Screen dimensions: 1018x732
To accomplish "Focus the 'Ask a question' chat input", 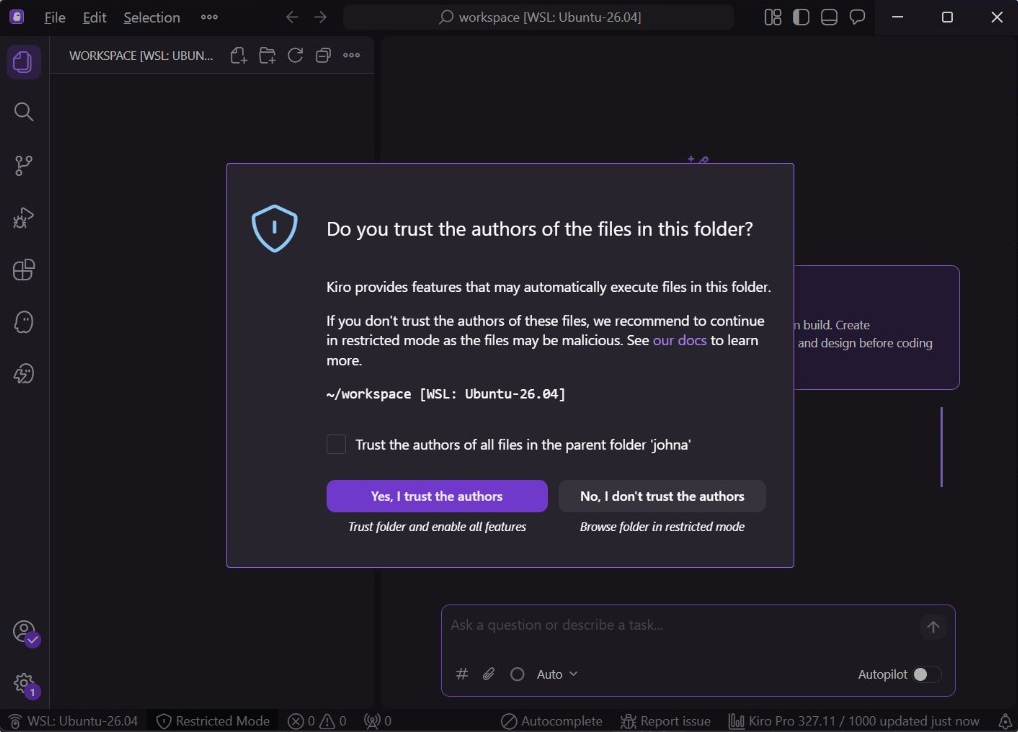I will [x=682, y=625].
